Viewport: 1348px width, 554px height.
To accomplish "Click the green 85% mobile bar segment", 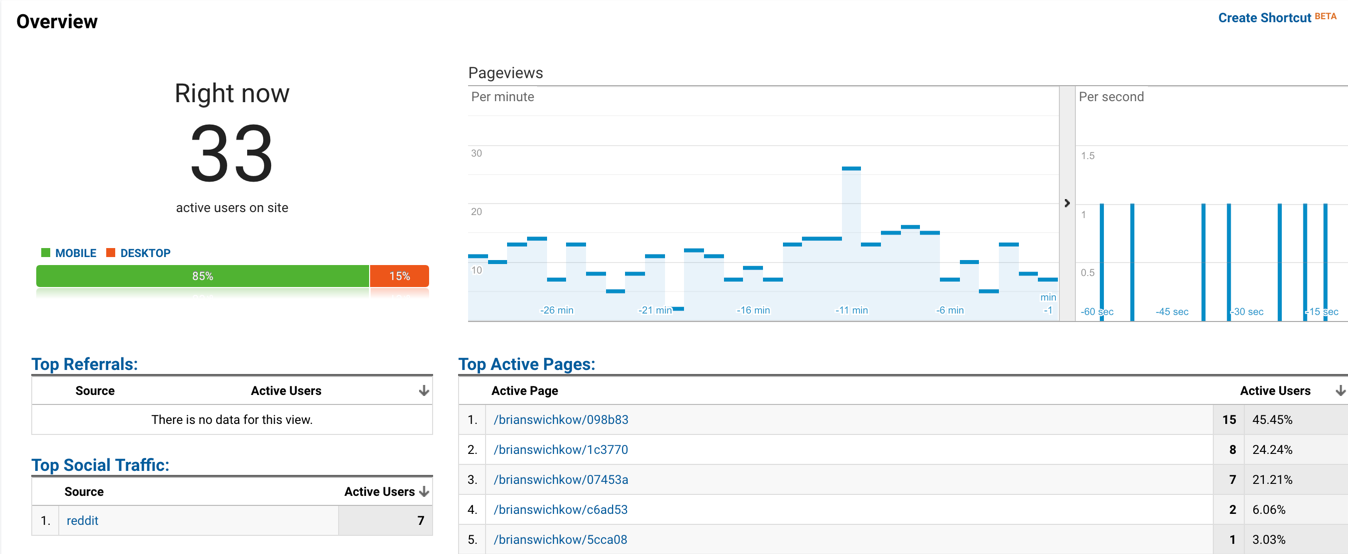I will coord(202,276).
